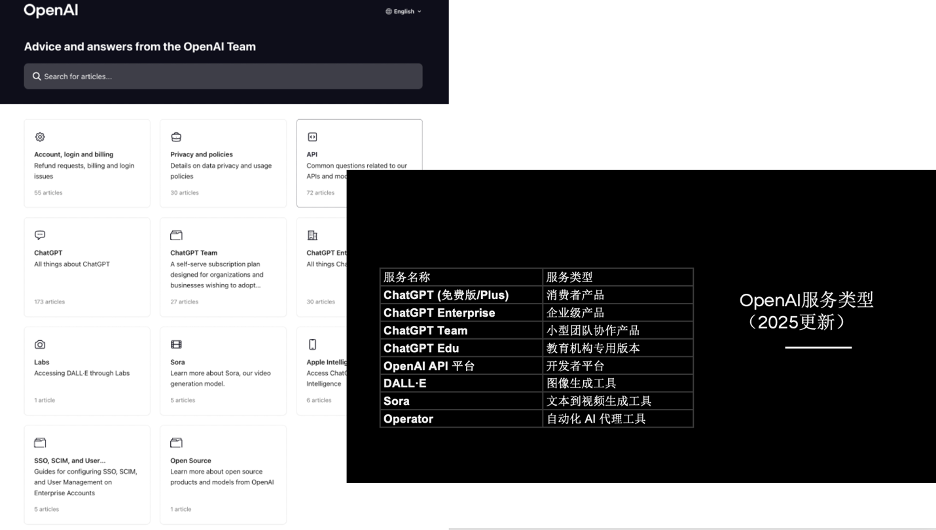Click table cell 企业级产品

(x=618, y=313)
